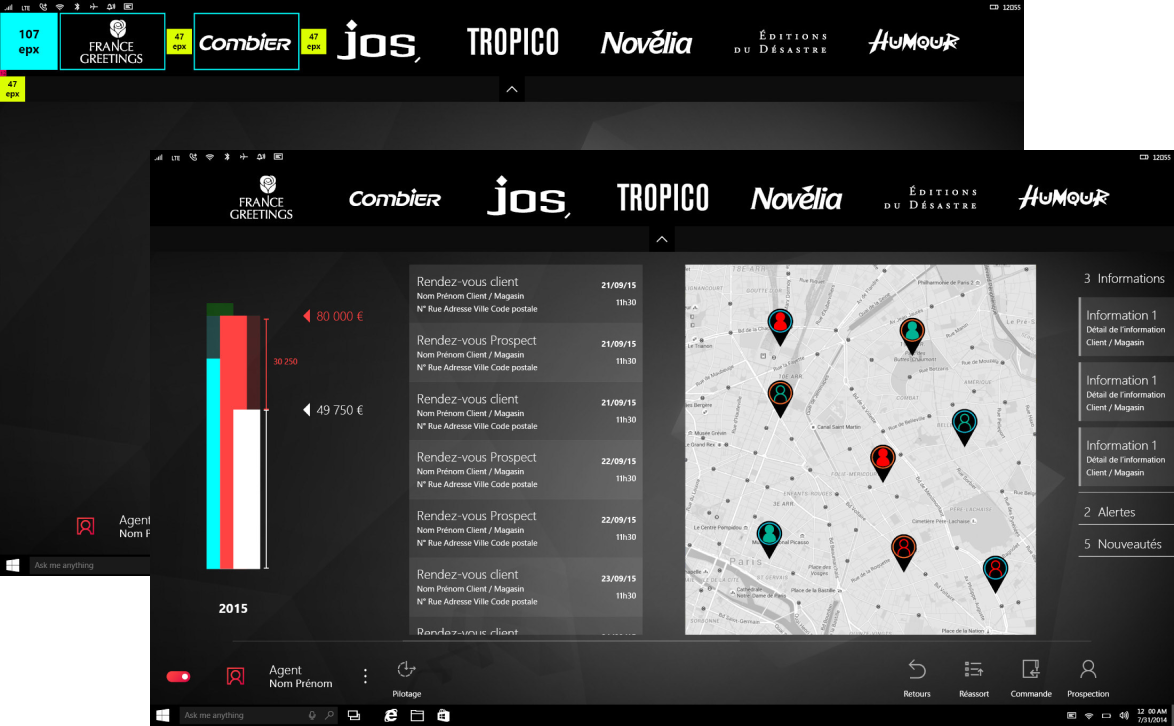Screen dimensions: 1174x726
Task: Select the Prospection person icon
Action: click(1088, 671)
